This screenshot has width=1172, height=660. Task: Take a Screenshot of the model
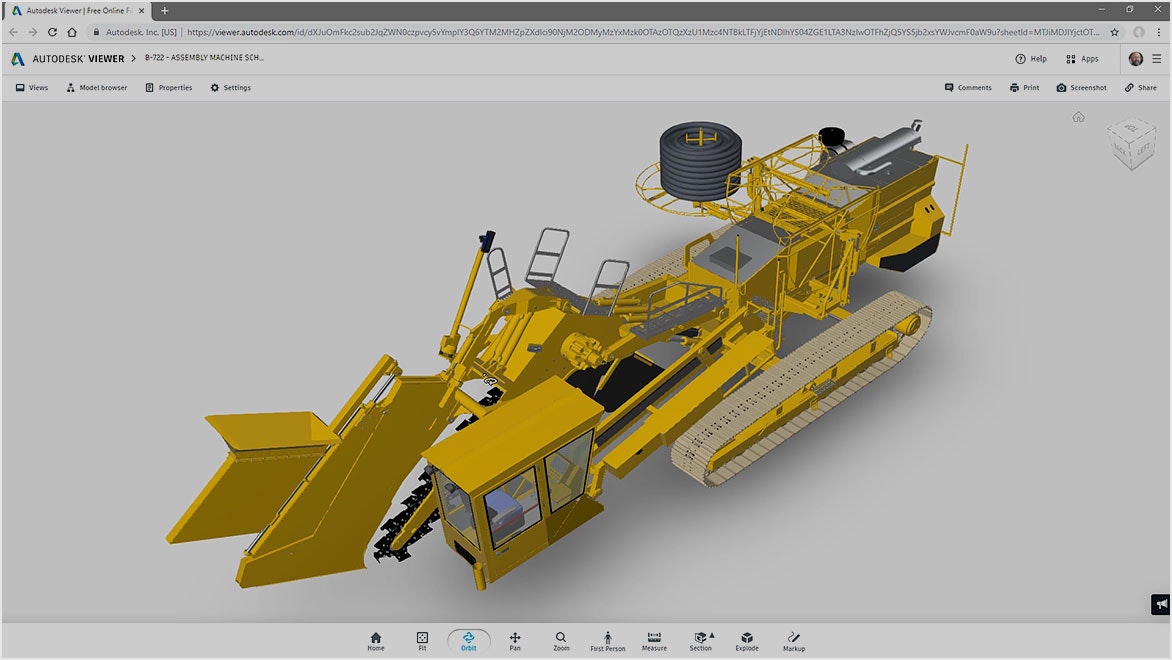tap(1081, 87)
